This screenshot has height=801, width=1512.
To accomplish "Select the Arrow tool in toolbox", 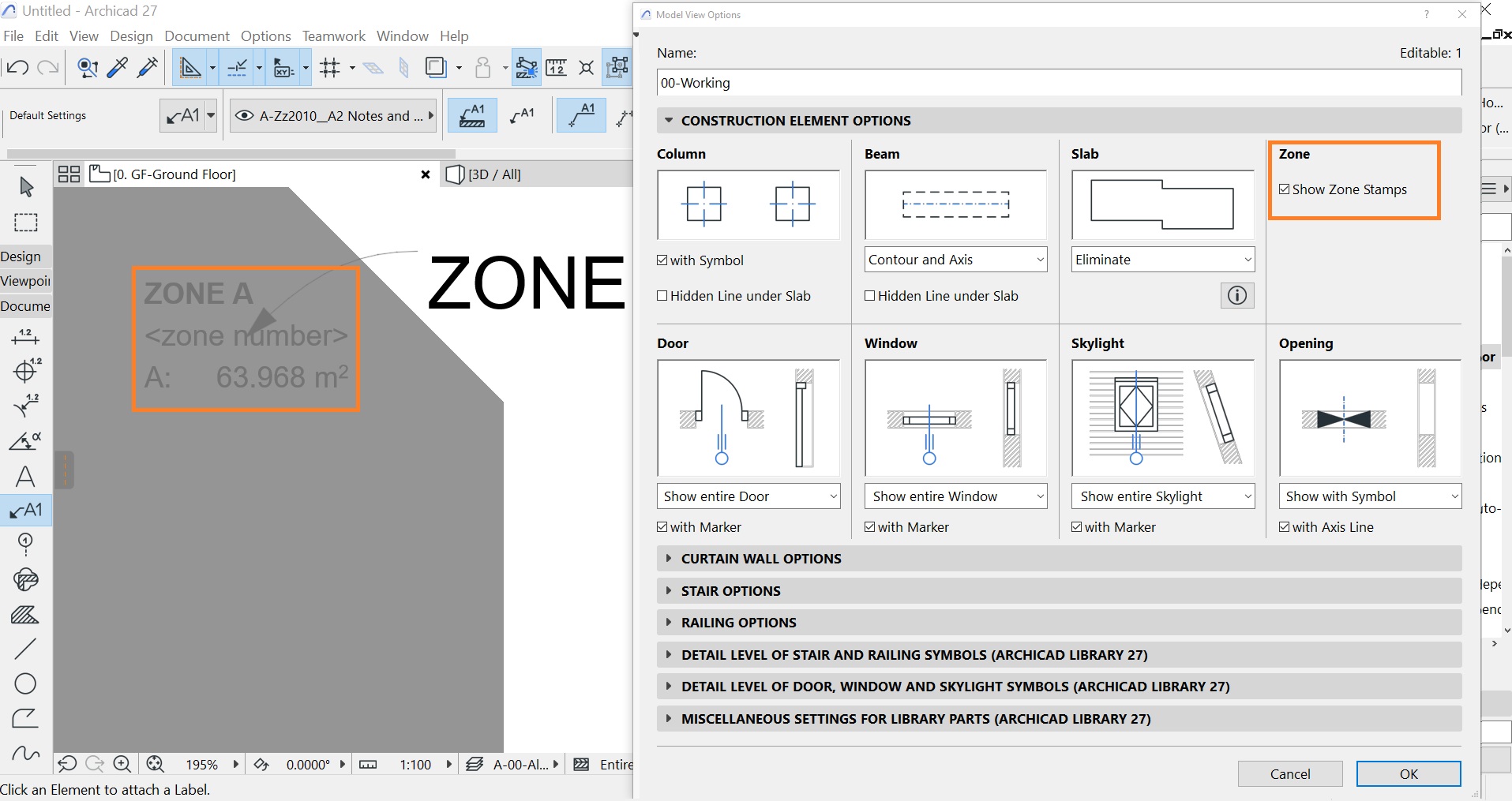I will point(26,186).
